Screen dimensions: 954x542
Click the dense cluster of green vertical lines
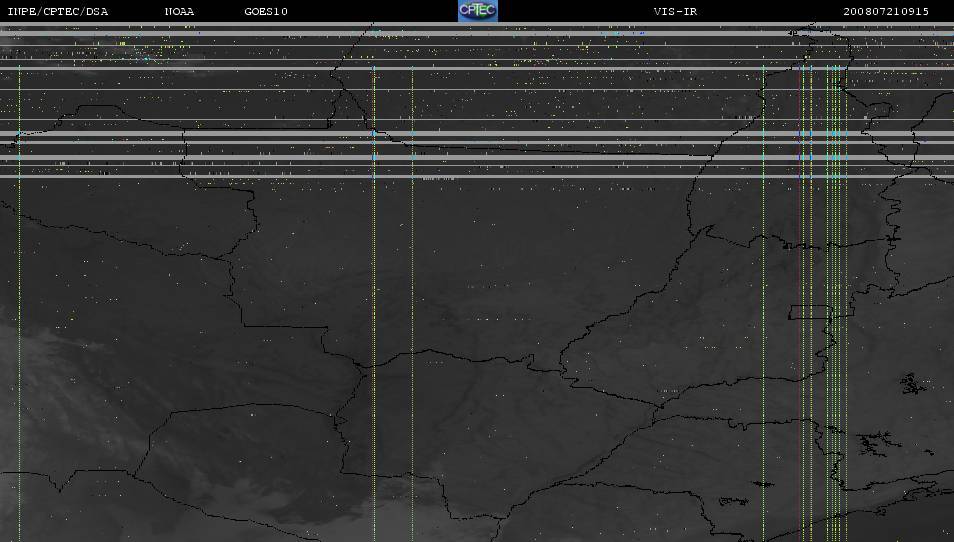coord(837,304)
